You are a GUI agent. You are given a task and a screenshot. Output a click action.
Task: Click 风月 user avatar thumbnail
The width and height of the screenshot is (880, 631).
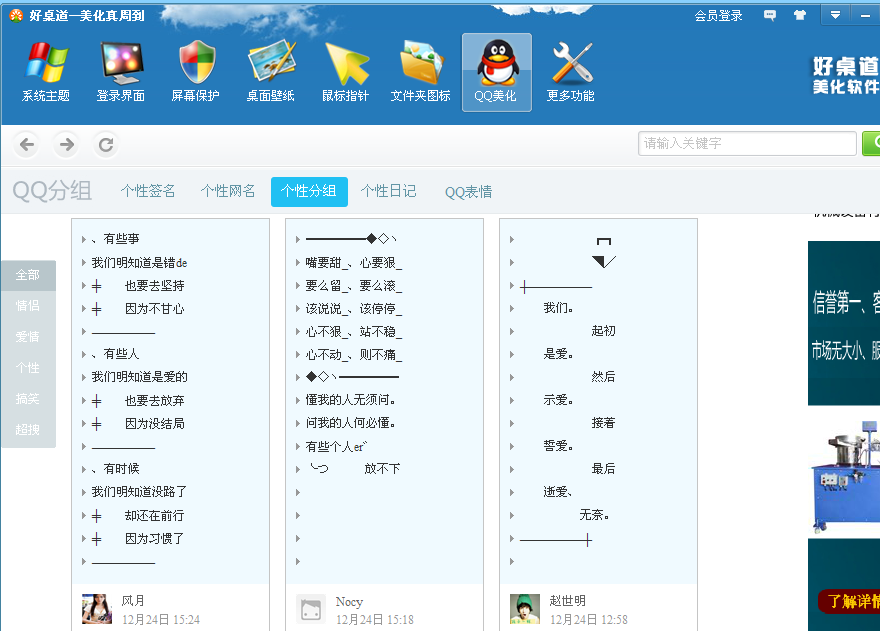97,609
